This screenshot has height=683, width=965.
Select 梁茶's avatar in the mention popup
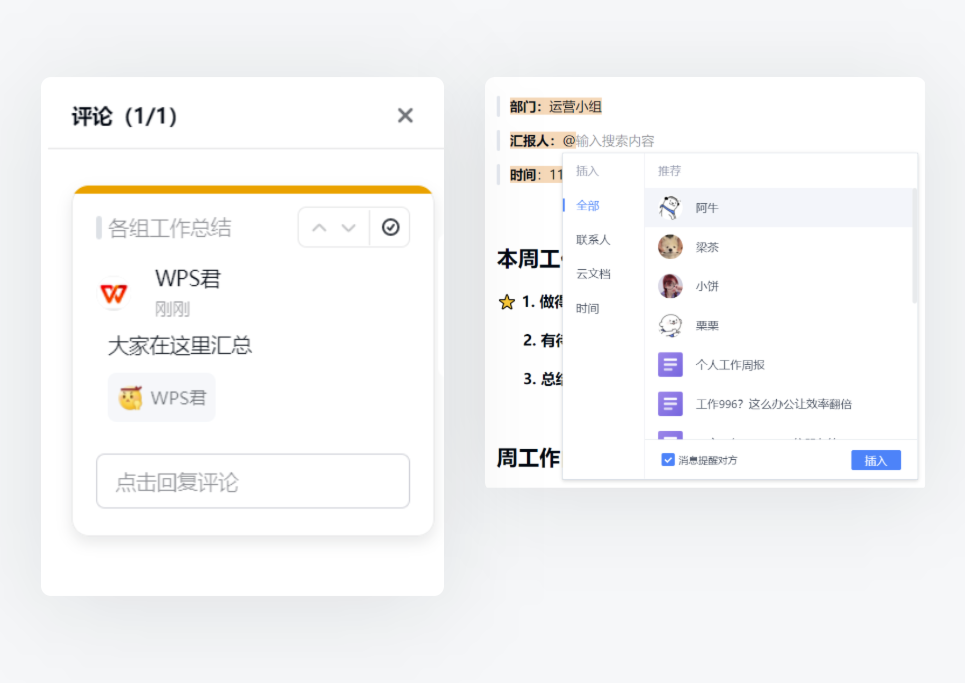click(x=670, y=246)
